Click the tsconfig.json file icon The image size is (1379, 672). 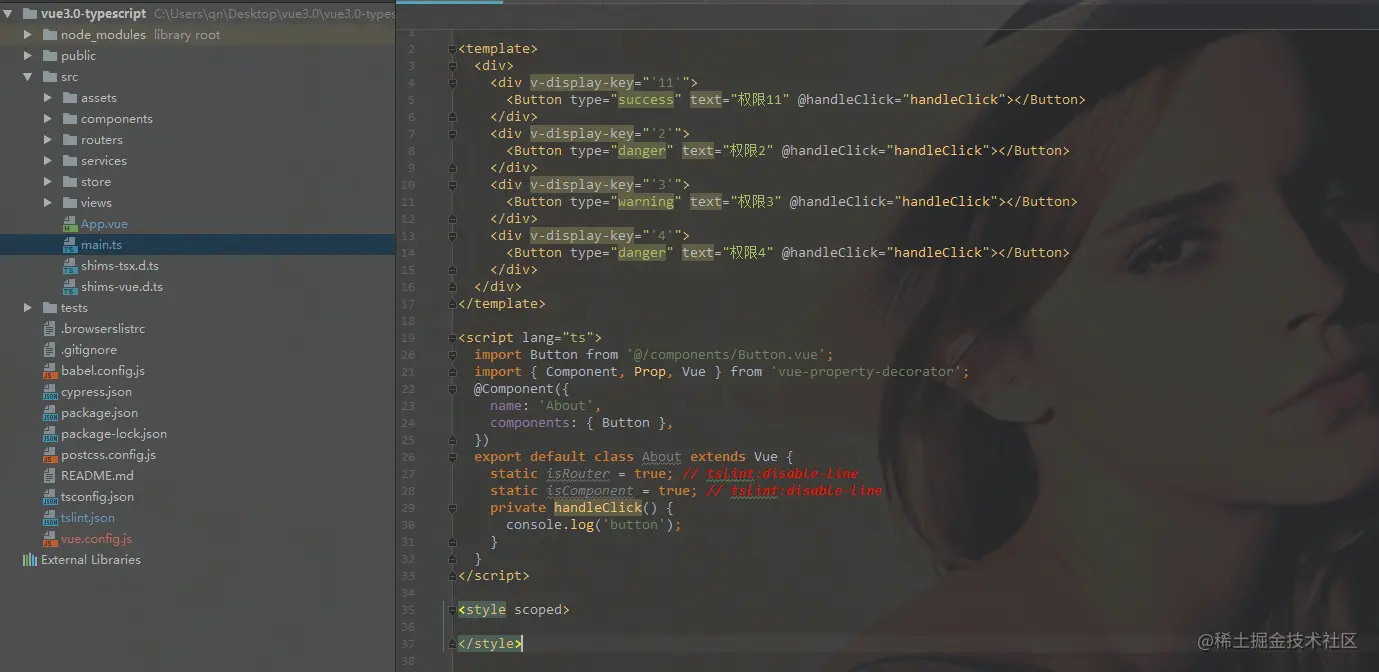point(50,497)
